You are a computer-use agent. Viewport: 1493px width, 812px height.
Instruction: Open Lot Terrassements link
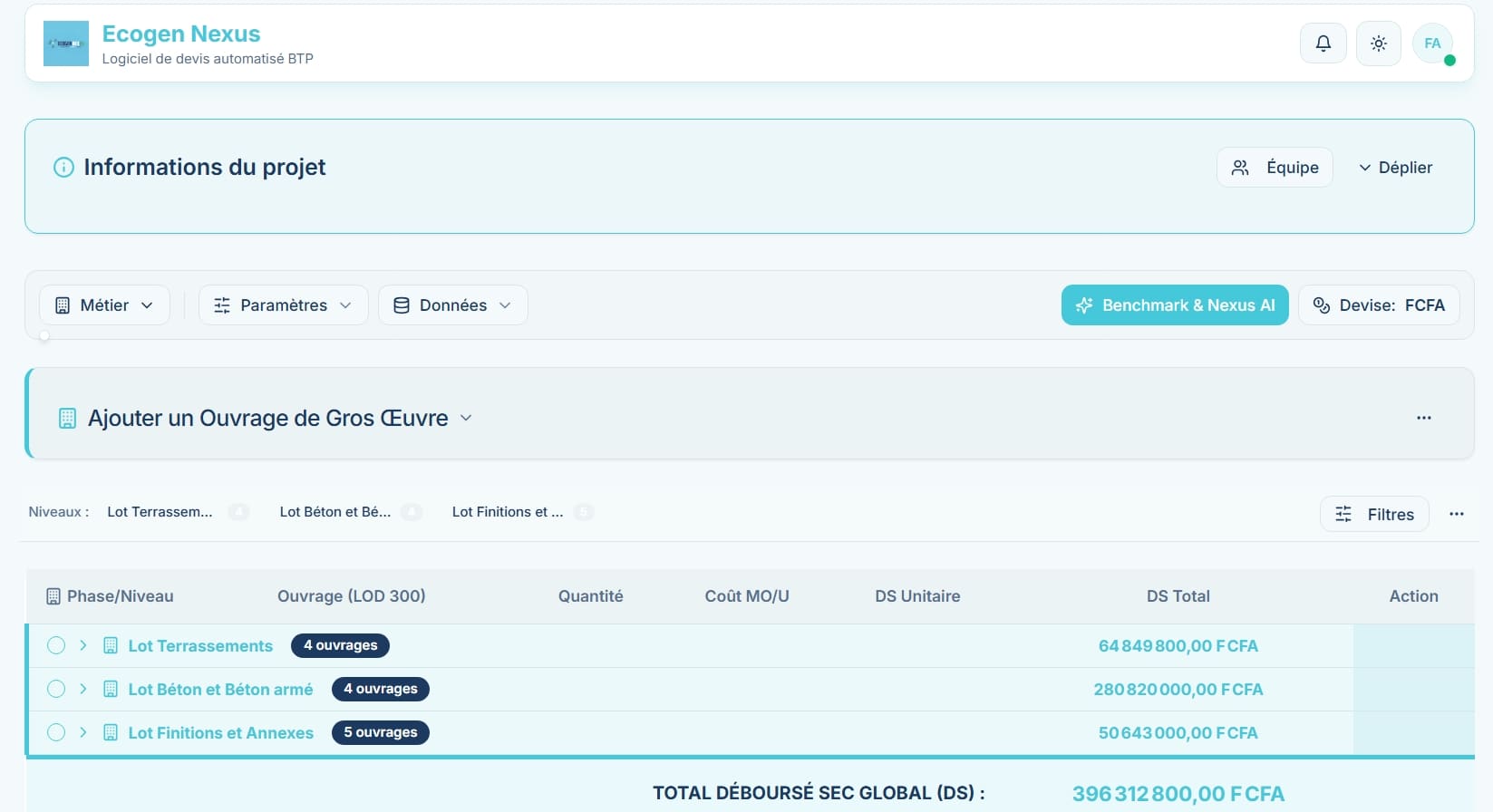click(200, 646)
